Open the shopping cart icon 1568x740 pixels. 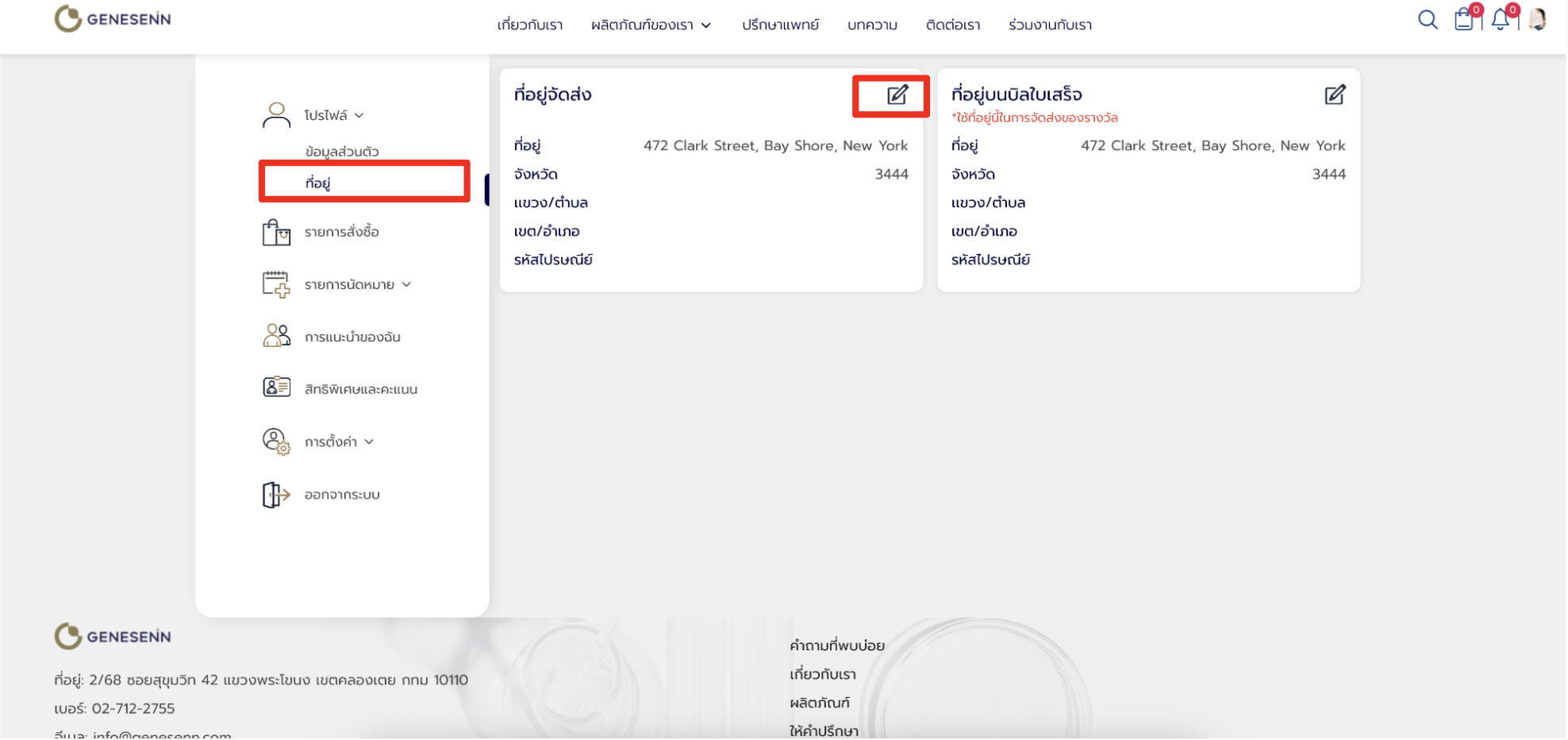coord(1463,20)
